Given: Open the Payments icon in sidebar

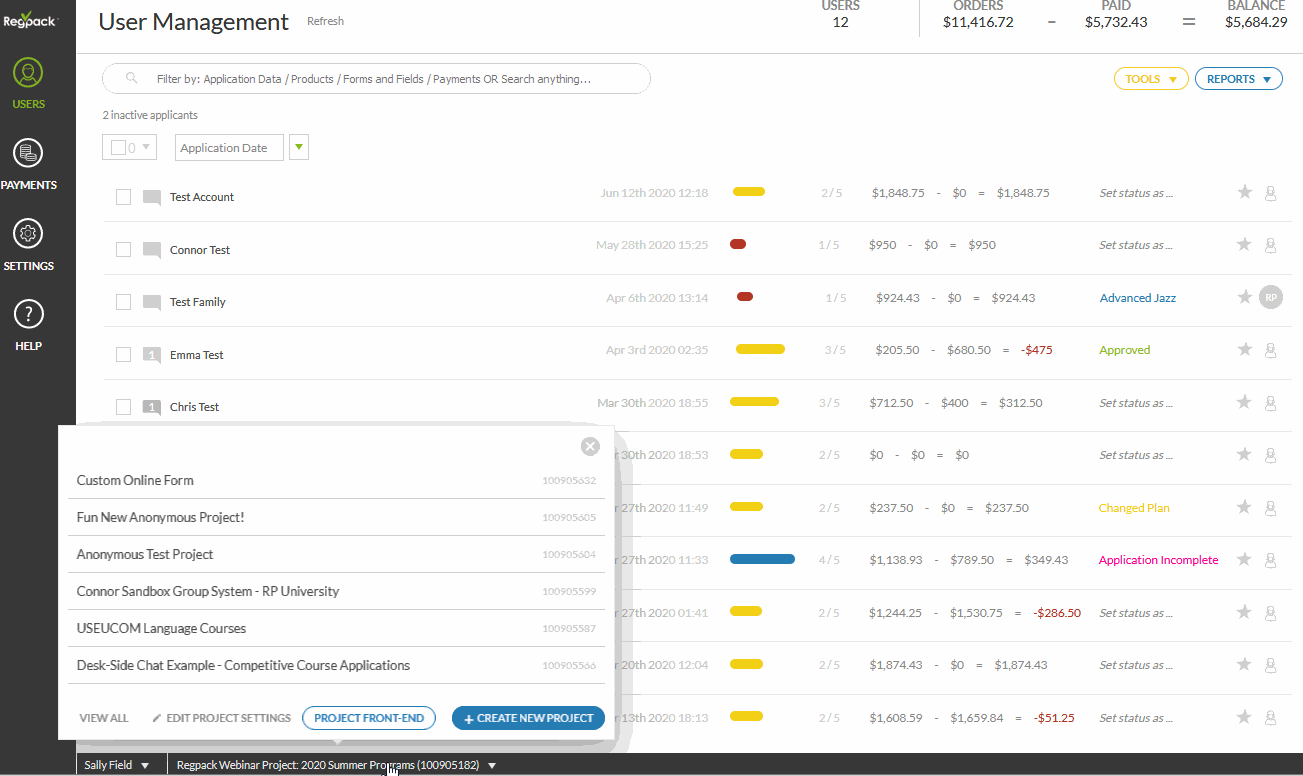Looking at the screenshot, I should (x=28, y=154).
